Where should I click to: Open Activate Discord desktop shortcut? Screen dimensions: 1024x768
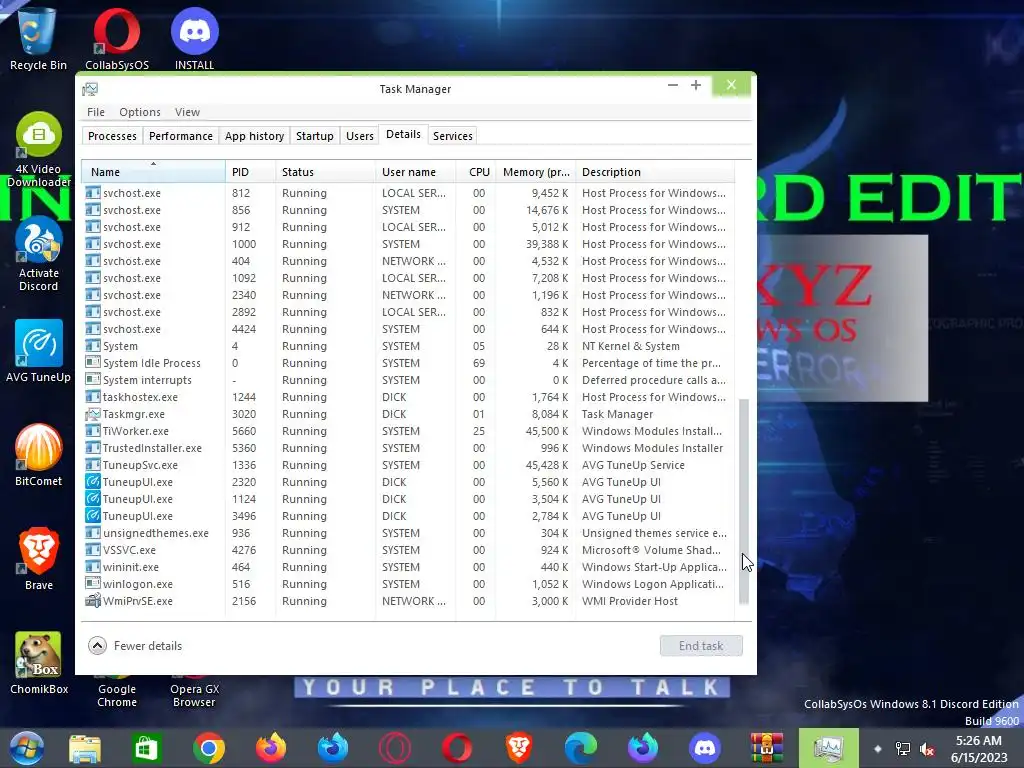(x=39, y=254)
